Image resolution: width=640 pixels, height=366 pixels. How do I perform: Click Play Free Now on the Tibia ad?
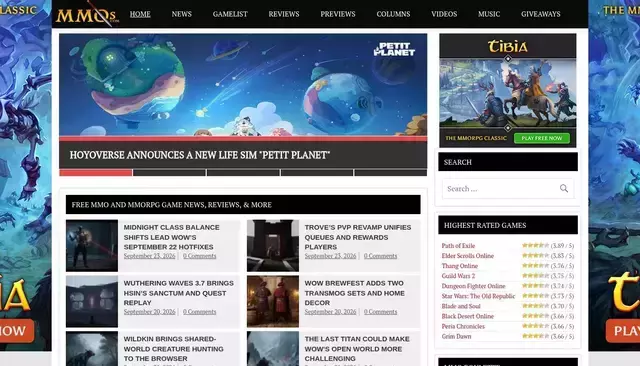point(542,138)
